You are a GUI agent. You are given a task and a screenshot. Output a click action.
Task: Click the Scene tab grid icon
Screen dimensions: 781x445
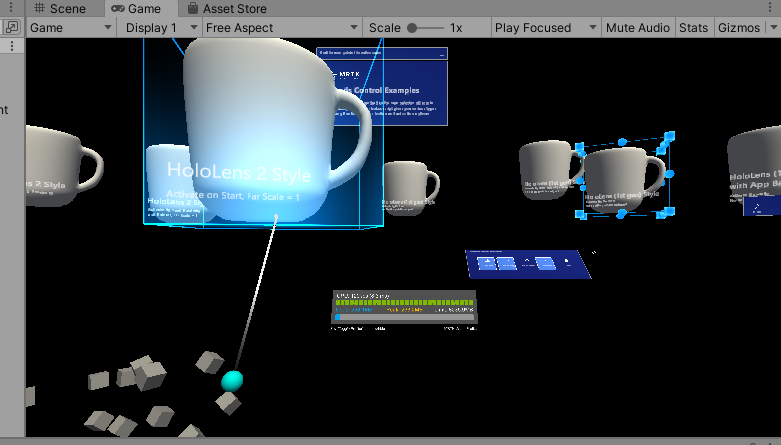click(39, 8)
